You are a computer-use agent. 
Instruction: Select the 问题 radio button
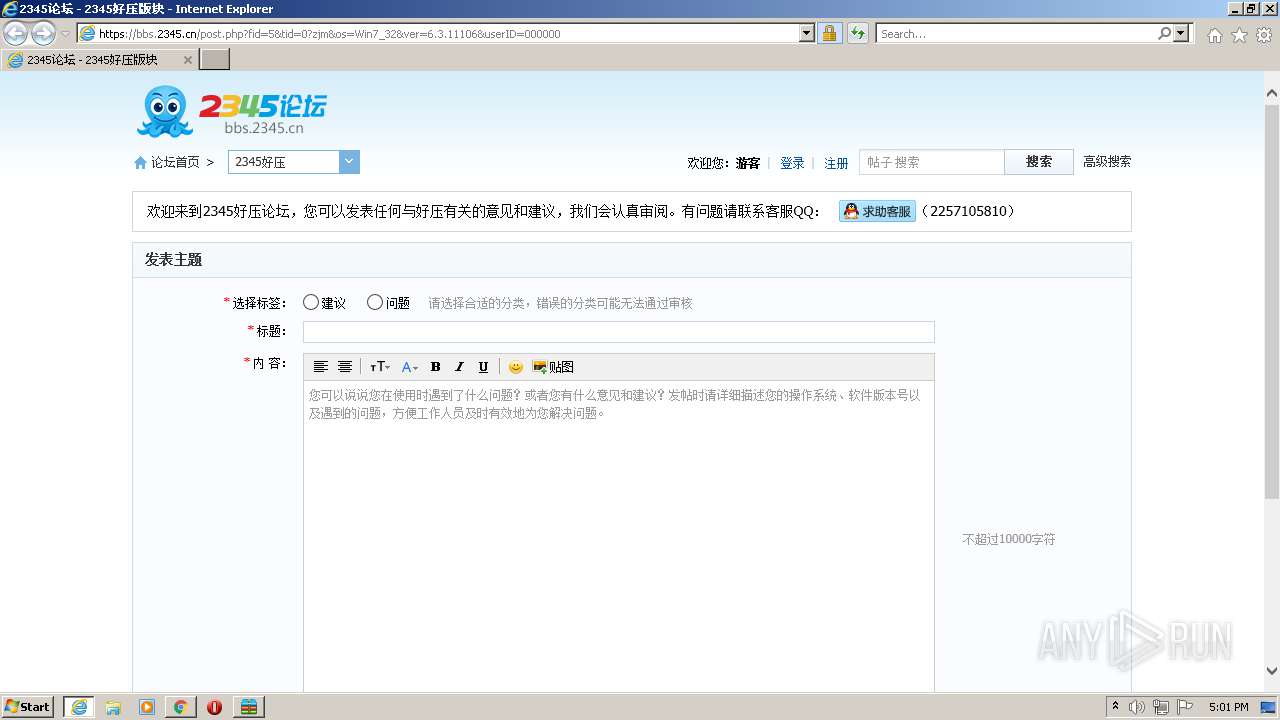click(x=375, y=302)
